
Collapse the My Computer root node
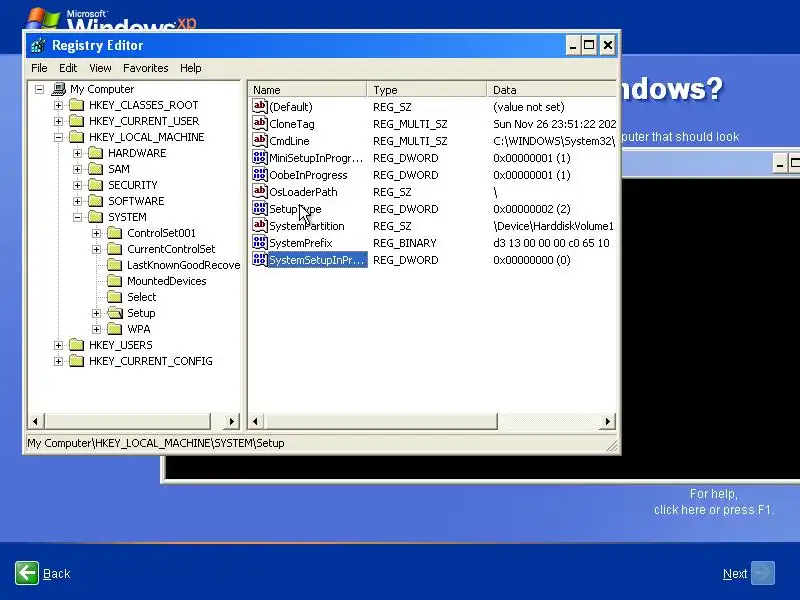point(39,90)
